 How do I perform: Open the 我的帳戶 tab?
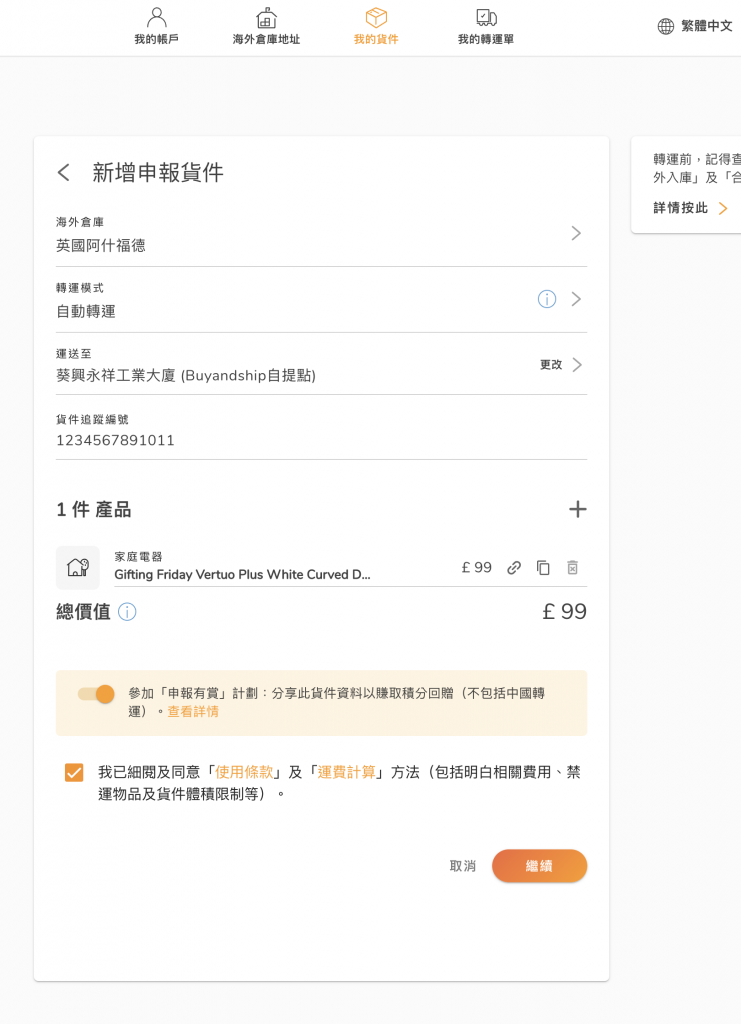point(155,27)
